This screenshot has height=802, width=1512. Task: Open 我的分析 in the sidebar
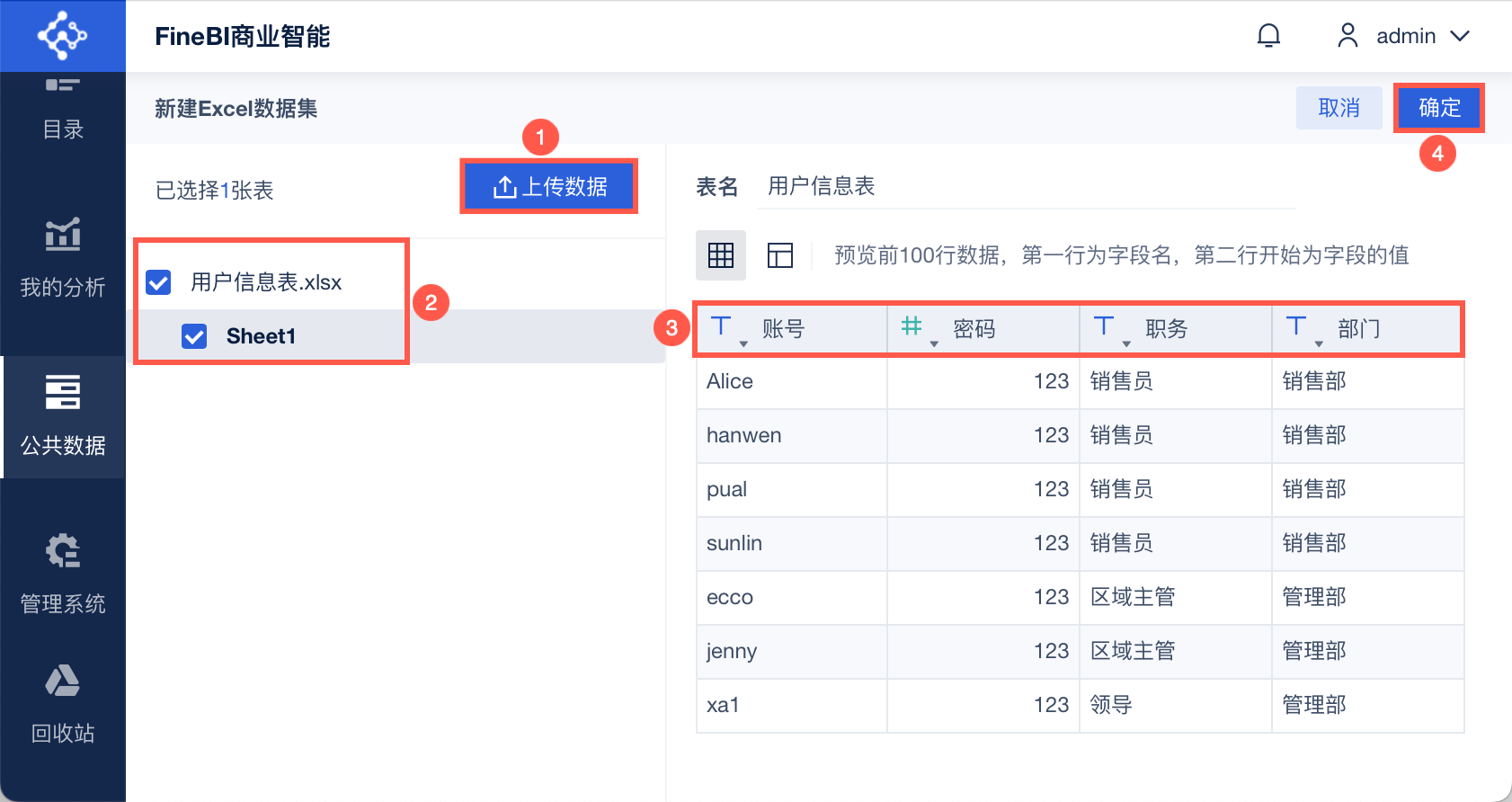63,257
